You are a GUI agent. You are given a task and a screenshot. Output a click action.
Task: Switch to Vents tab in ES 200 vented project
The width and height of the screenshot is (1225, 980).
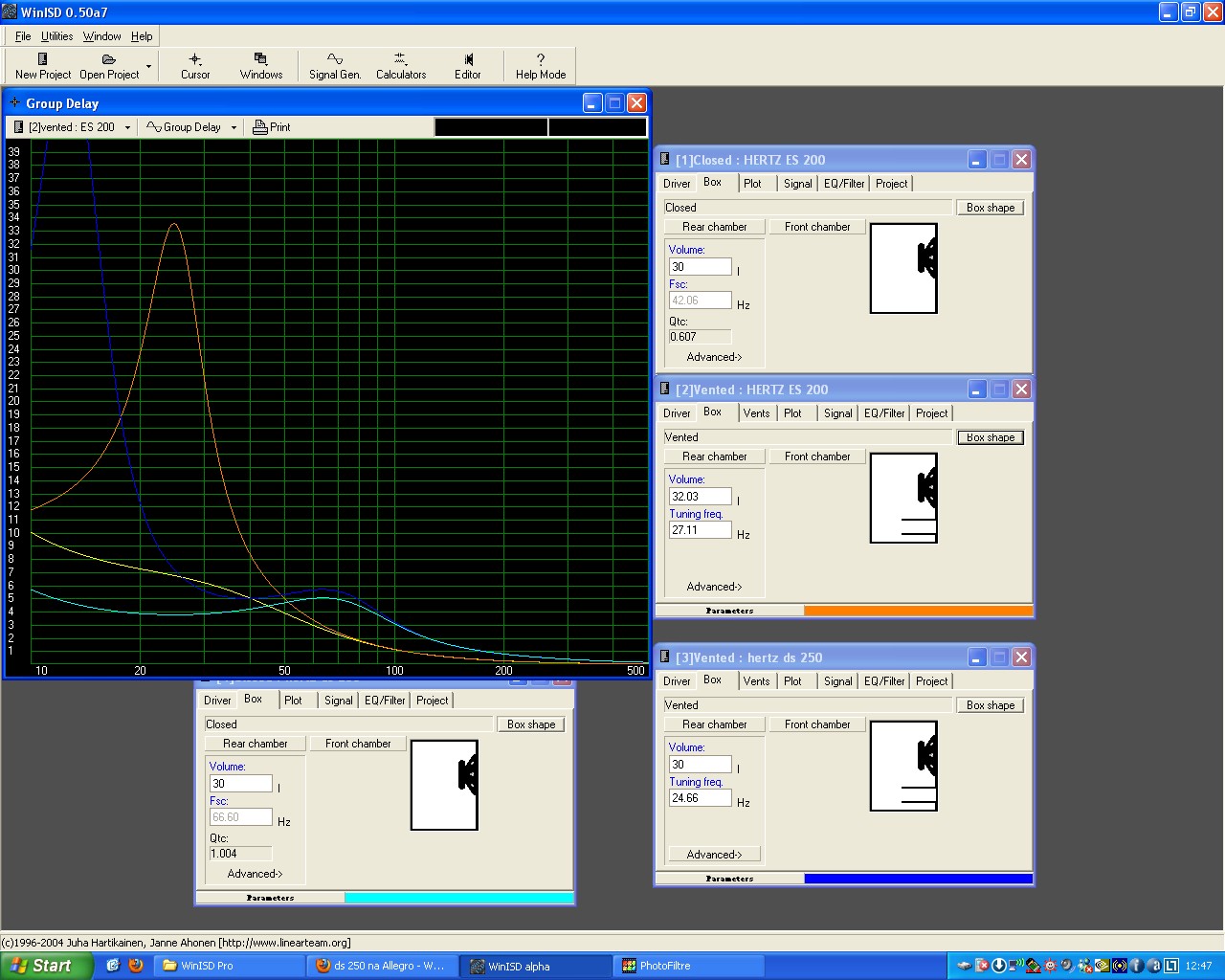pos(756,413)
